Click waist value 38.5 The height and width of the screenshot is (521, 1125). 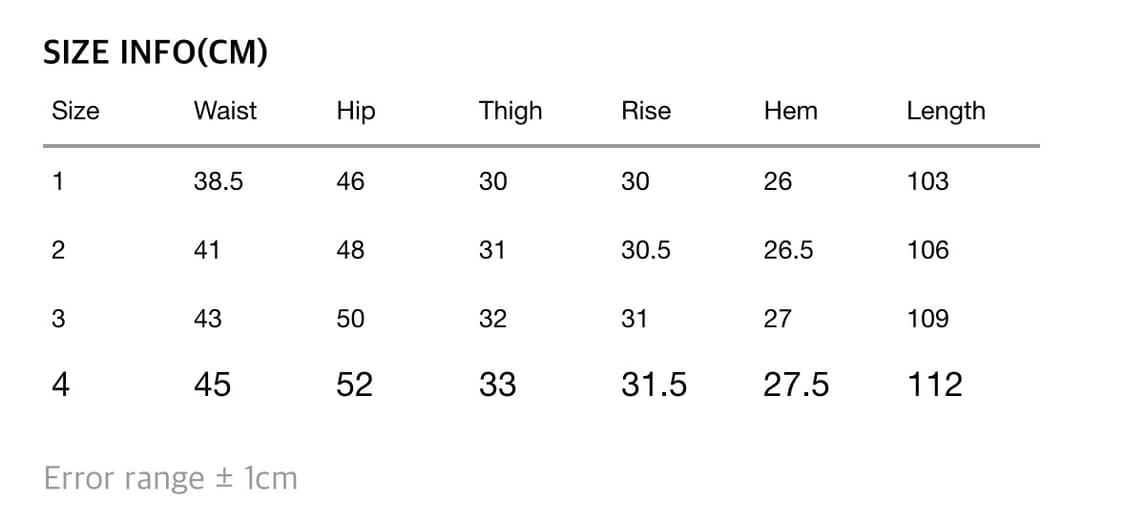click(218, 181)
